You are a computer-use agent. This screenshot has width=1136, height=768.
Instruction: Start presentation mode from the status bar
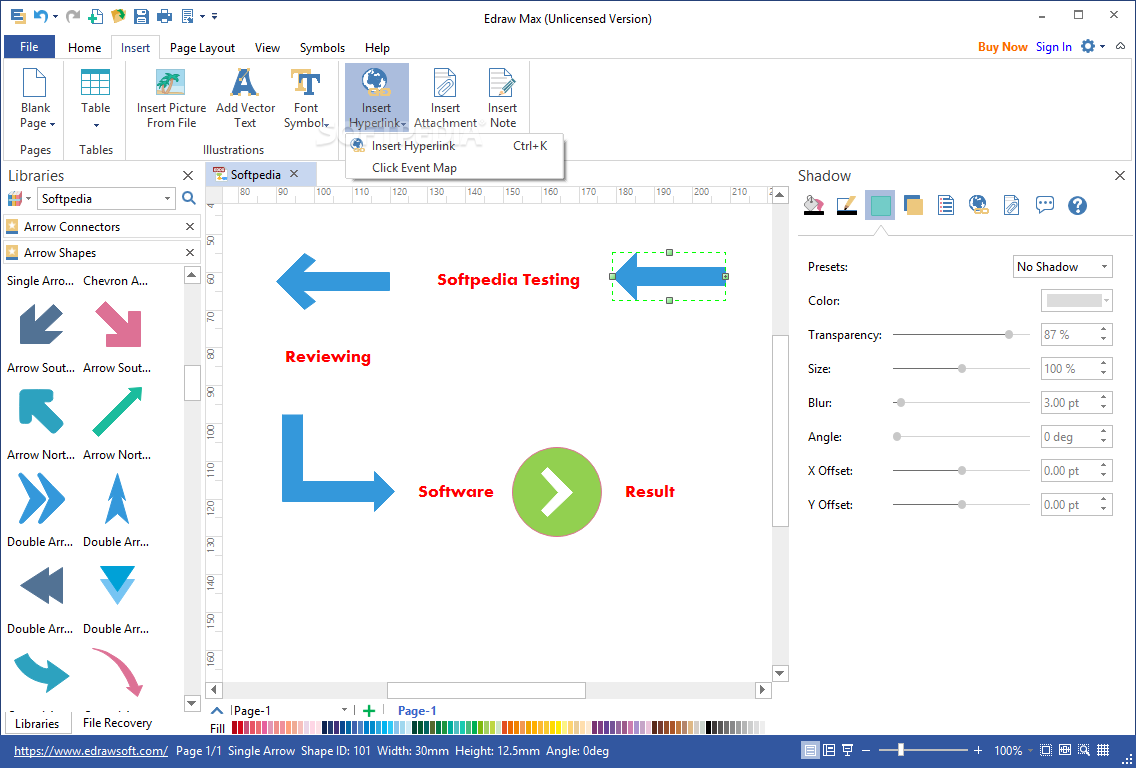[847, 751]
